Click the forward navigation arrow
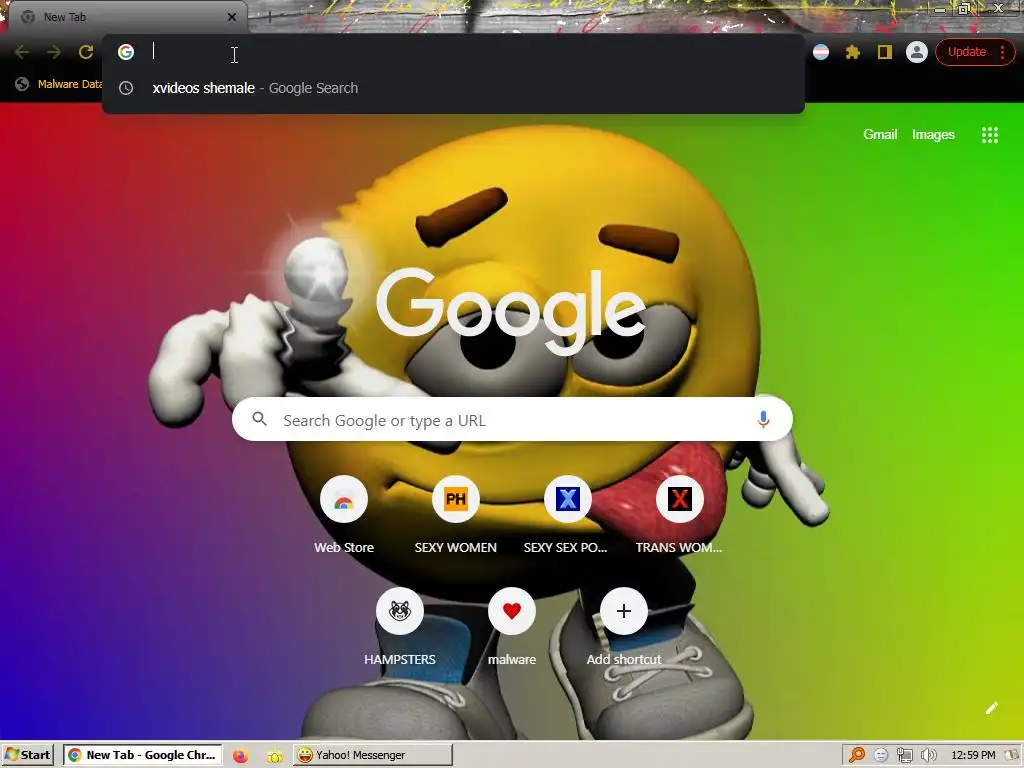Viewport: 1024px width, 768px height. (54, 52)
